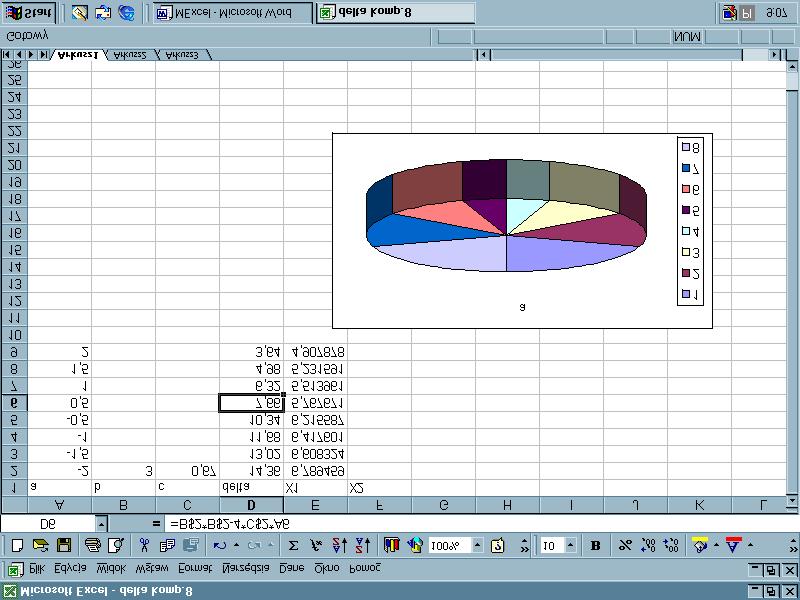Click the Cut scissors icon
The width and height of the screenshot is (800, 600).
tap(144, 545)
